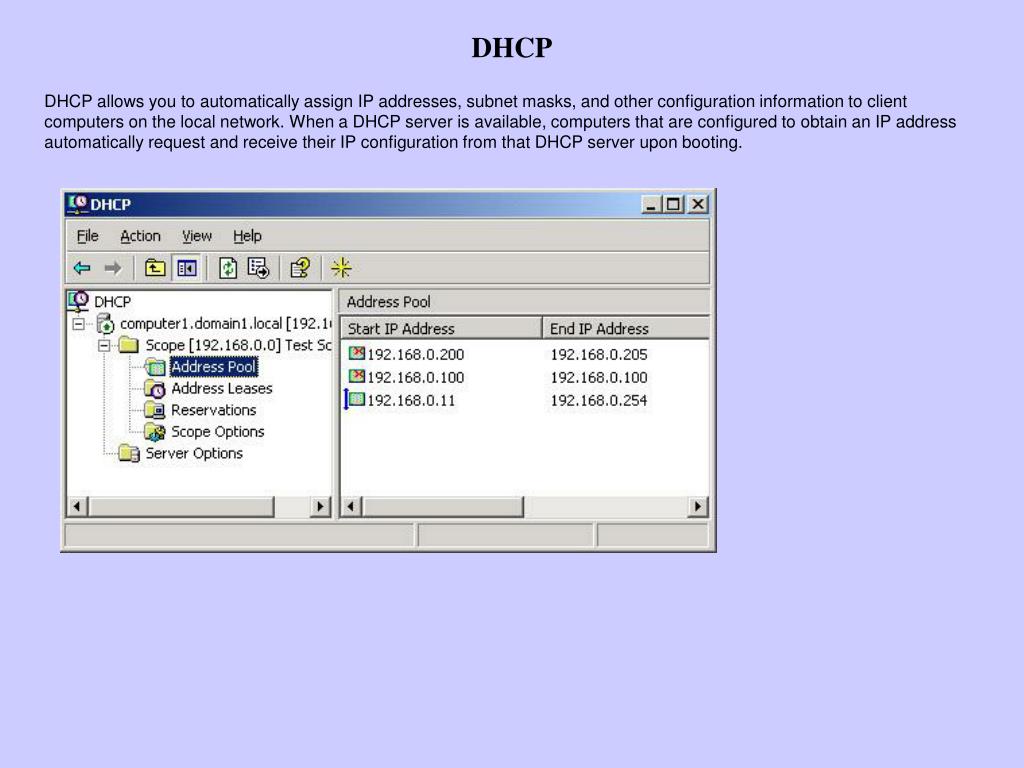Click the Back arrow toolbar icon

82,268
